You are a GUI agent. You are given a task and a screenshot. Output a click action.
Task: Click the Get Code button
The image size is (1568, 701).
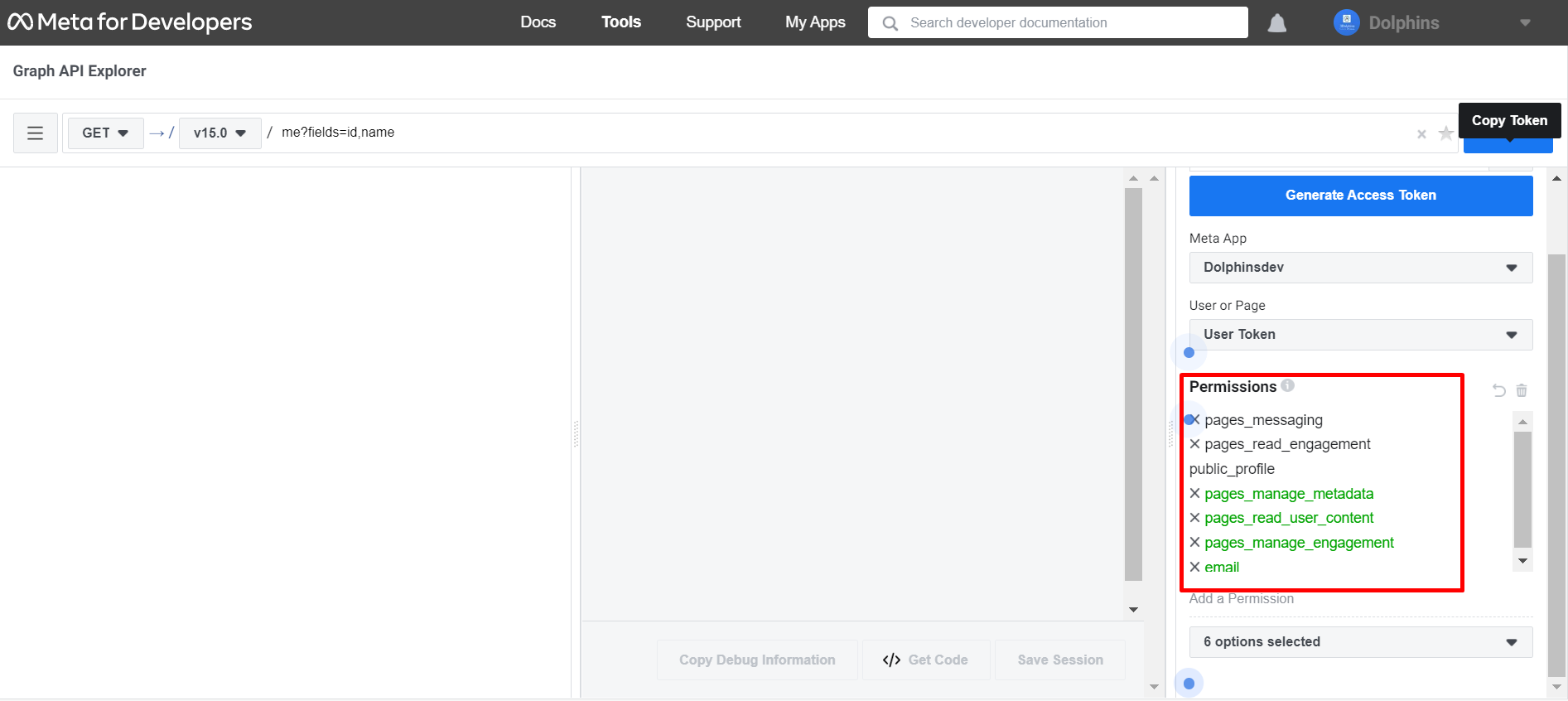[x=925, y=660]
